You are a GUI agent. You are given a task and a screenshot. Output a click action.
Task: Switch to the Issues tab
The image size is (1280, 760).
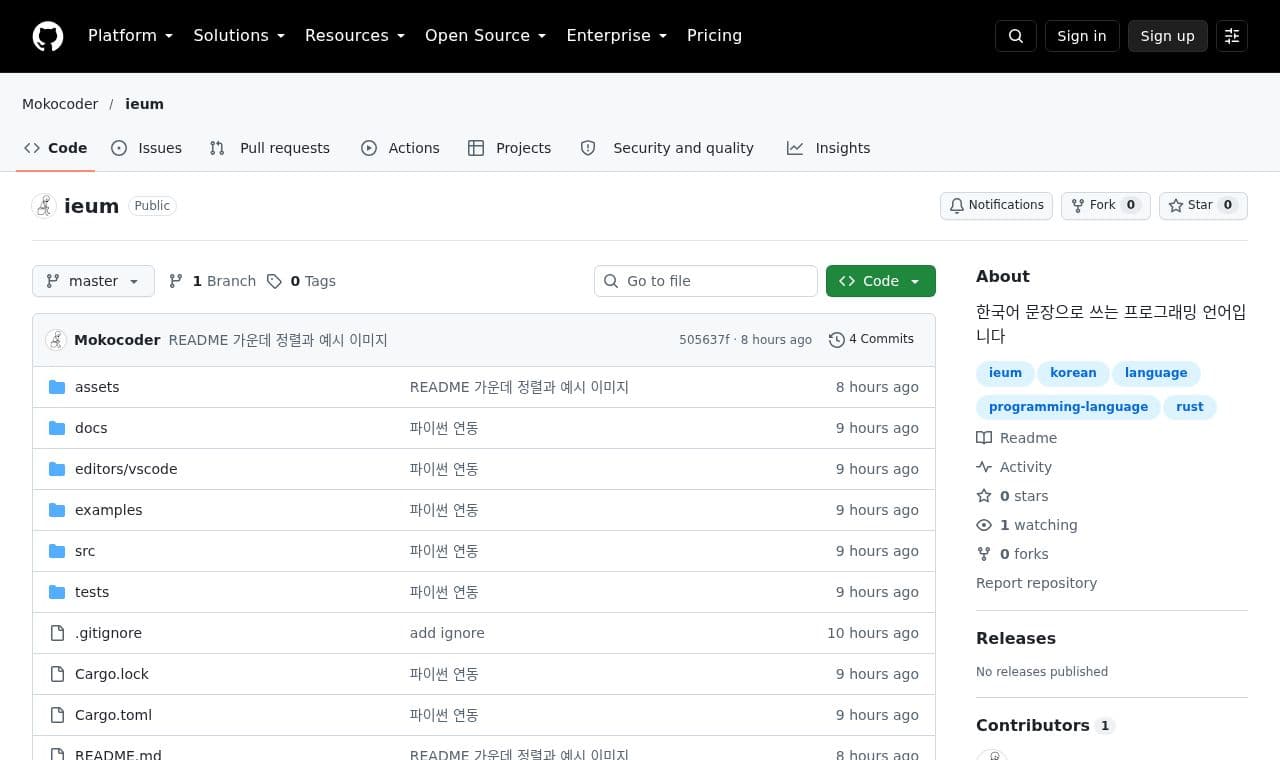click(x=147, y=148)
